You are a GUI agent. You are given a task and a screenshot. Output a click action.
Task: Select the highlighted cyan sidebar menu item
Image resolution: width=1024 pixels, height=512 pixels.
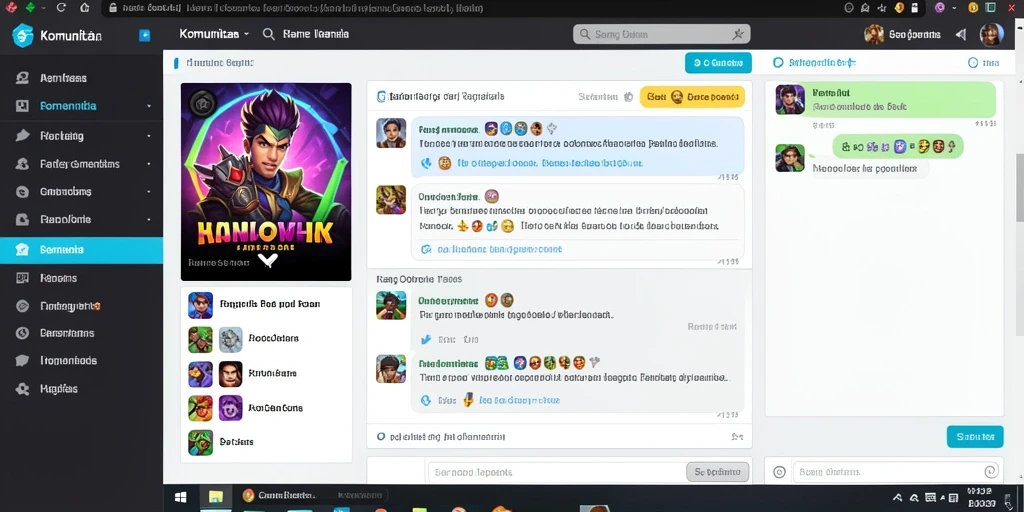tap(81, 250)
